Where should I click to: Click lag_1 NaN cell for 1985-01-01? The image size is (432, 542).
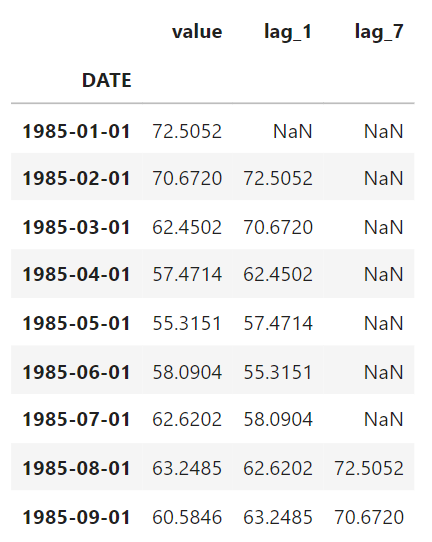pyautogui.click(x=293, y=131)
